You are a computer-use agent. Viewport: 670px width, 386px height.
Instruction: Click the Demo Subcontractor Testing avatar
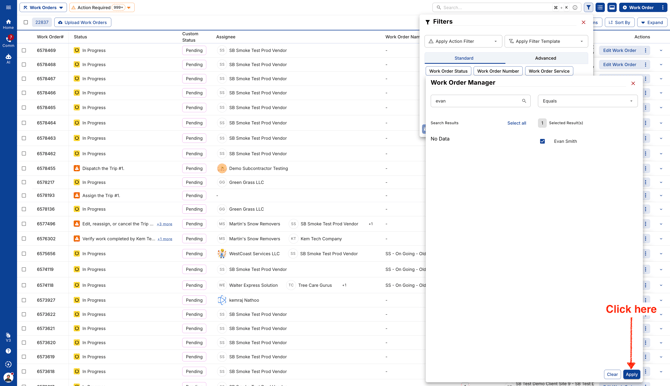tap(222, 168)
